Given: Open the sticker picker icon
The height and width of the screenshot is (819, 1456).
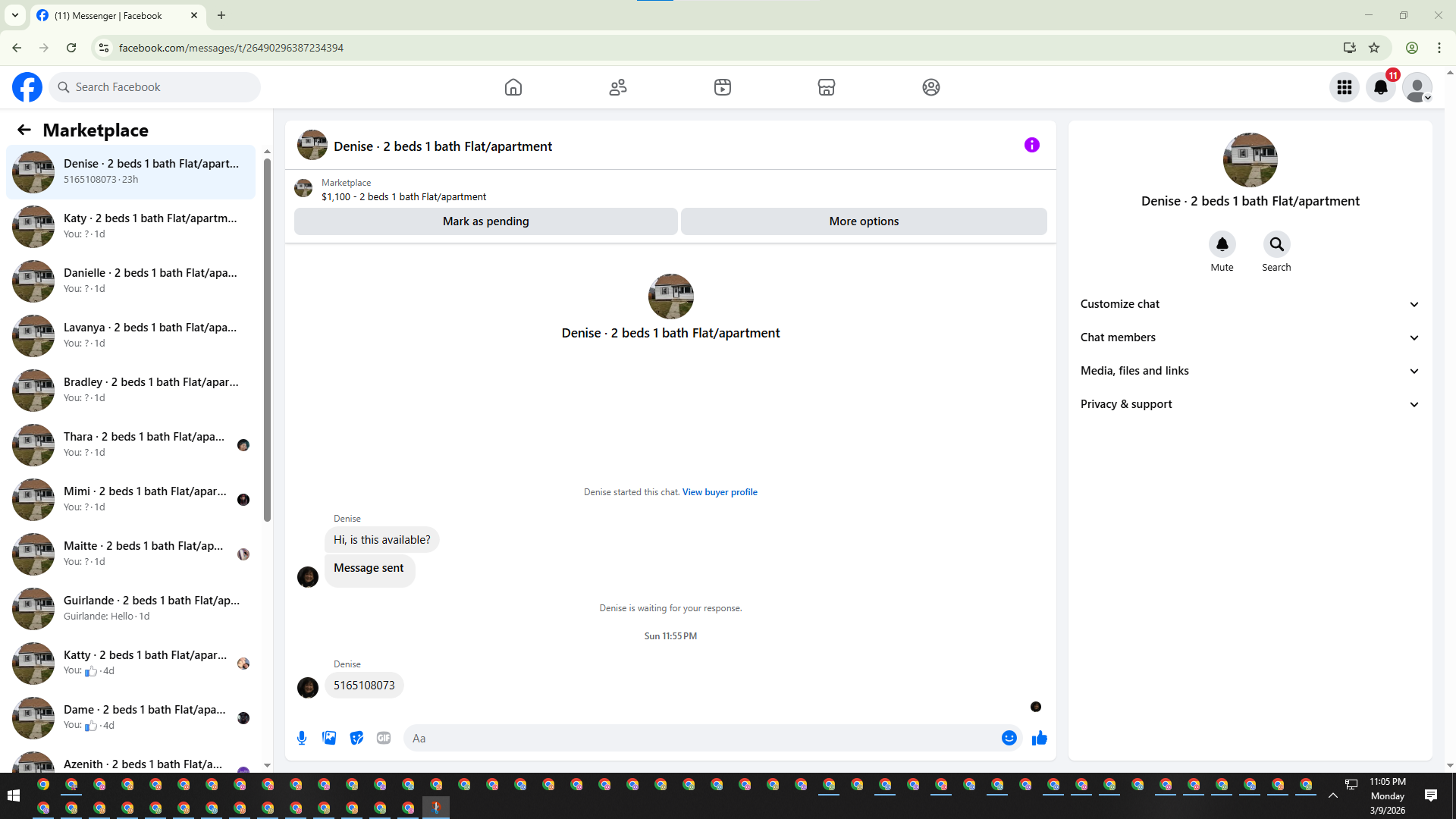Looking at the screenshot, I should pos(356,738).
